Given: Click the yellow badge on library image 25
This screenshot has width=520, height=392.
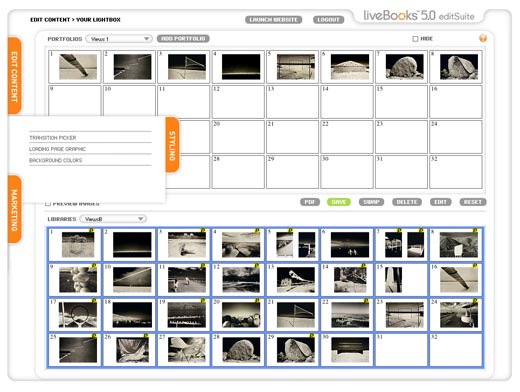Looking at the screenshot, I should pos(94,336).
